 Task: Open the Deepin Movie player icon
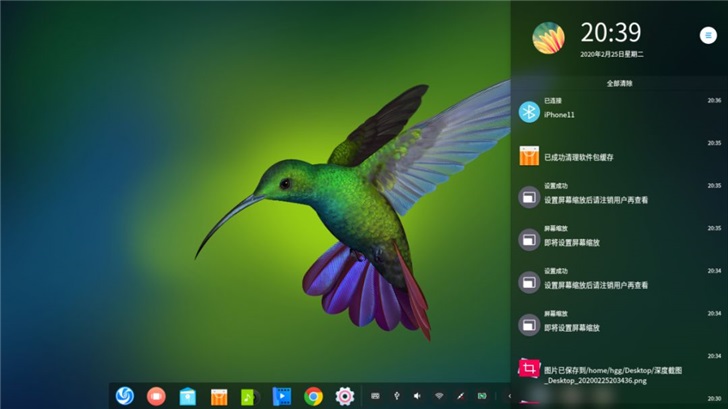click(282, 396)
